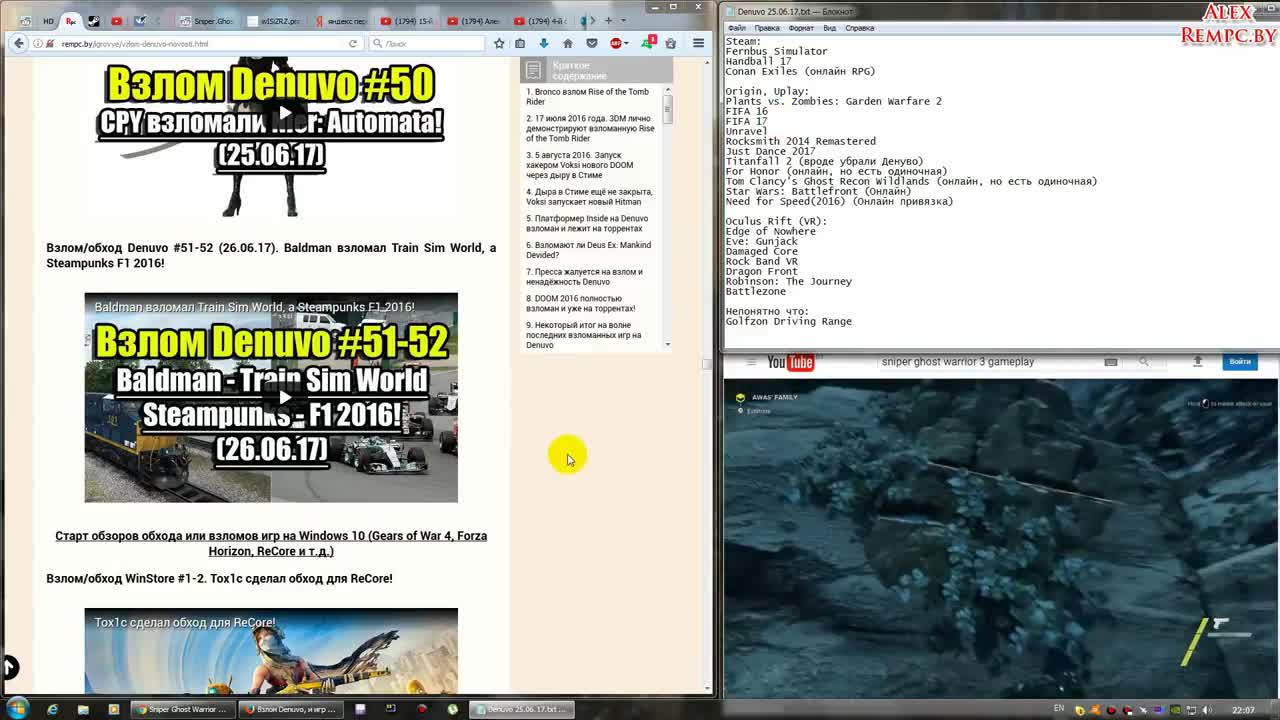Switch to яндекс tab in Firefox
Viewport: 1280px width, 720px height.
click(341, 20)
